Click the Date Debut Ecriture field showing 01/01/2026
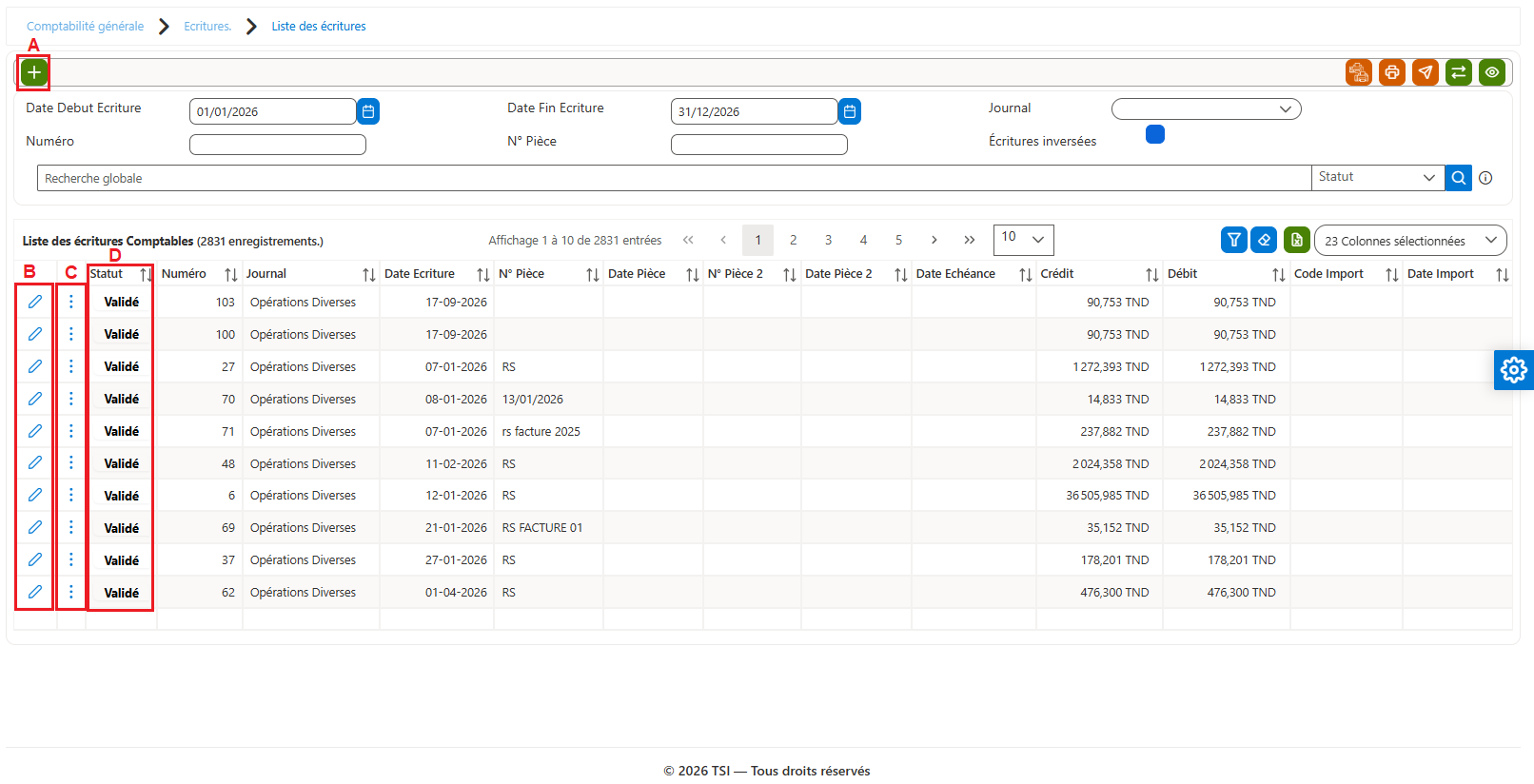This screenshot has width=1534, height=784. pos(273,111)
